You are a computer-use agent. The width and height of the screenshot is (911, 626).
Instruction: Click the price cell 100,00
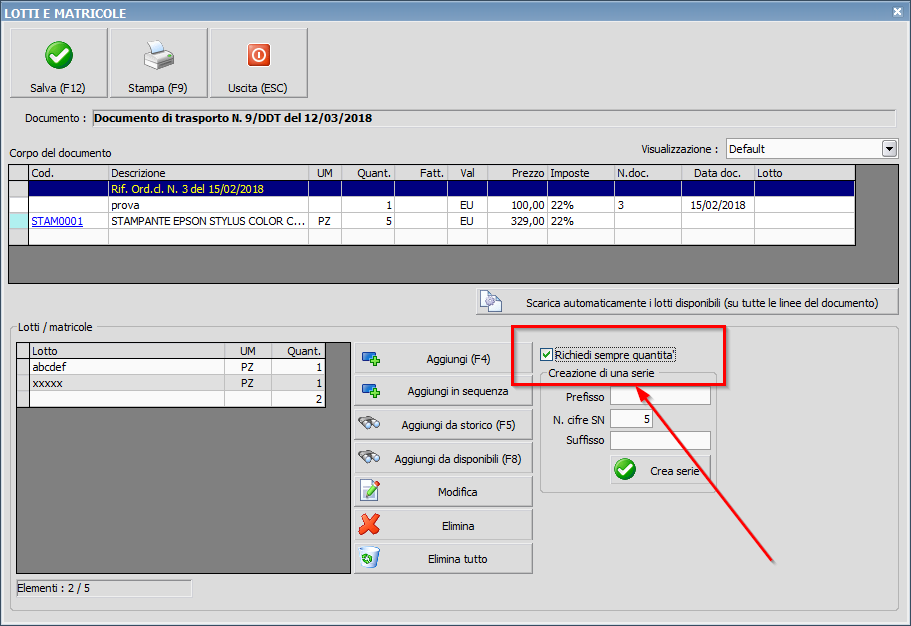(517, 205)
